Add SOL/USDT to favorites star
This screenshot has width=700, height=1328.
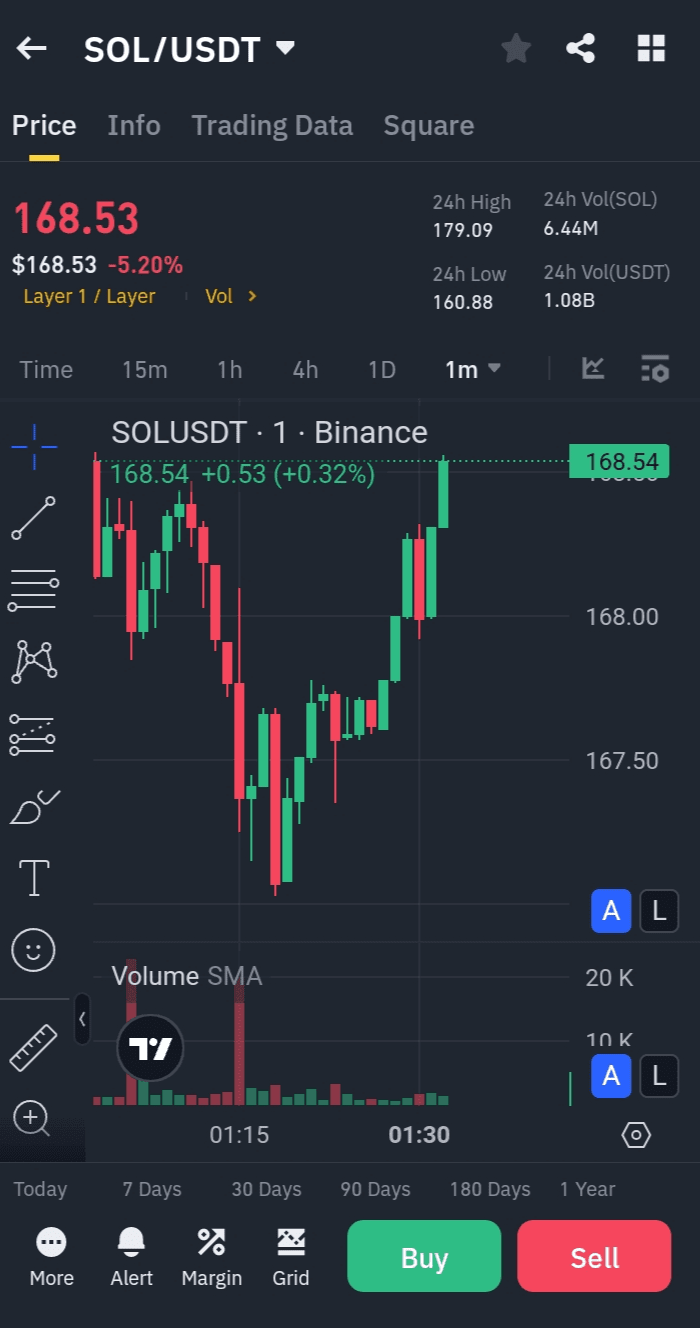tap(516, 48)
